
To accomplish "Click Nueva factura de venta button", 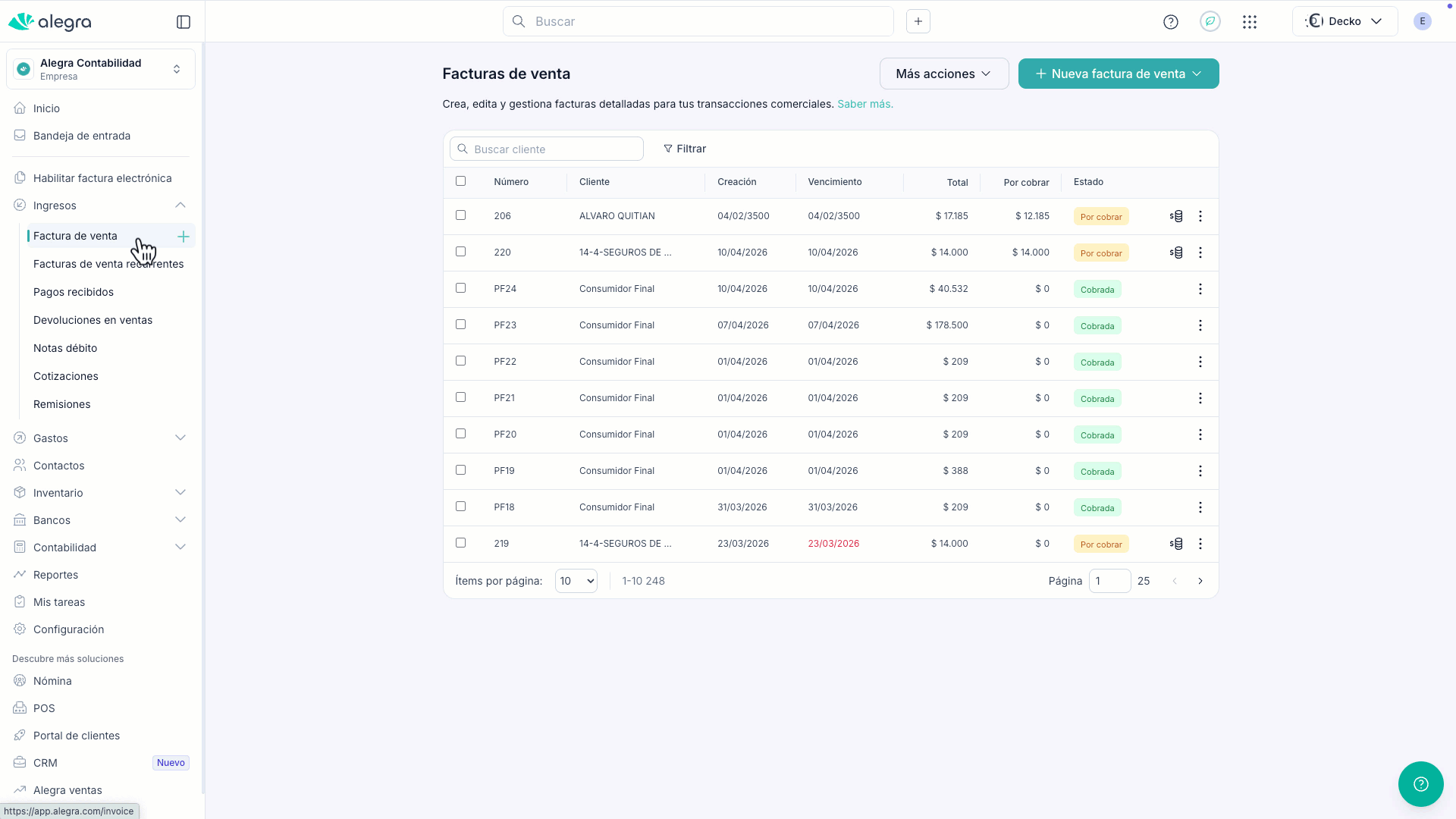I will click(x=1118, y=74).
